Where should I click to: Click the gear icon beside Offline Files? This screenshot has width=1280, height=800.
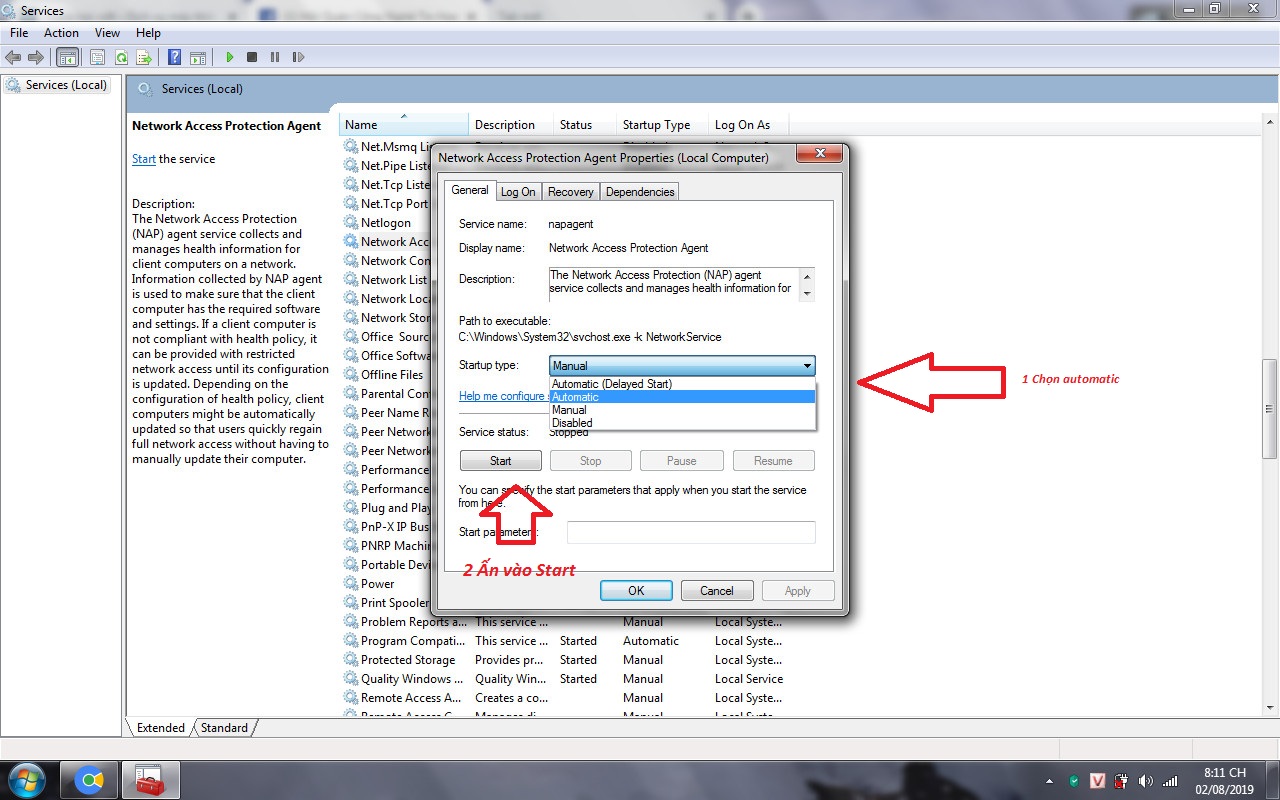[x=351, y=374]
